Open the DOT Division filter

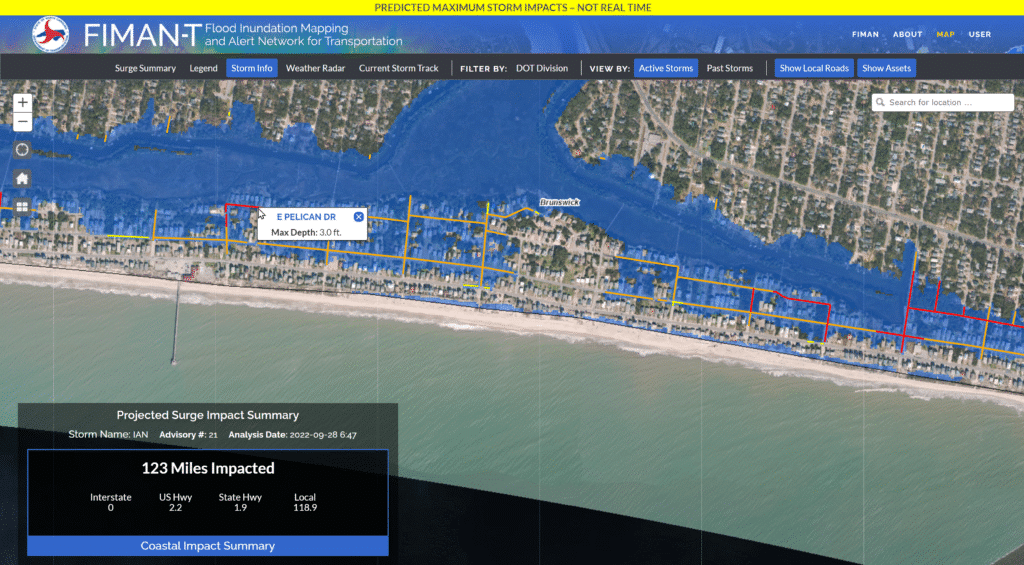[x=541, y=68]
